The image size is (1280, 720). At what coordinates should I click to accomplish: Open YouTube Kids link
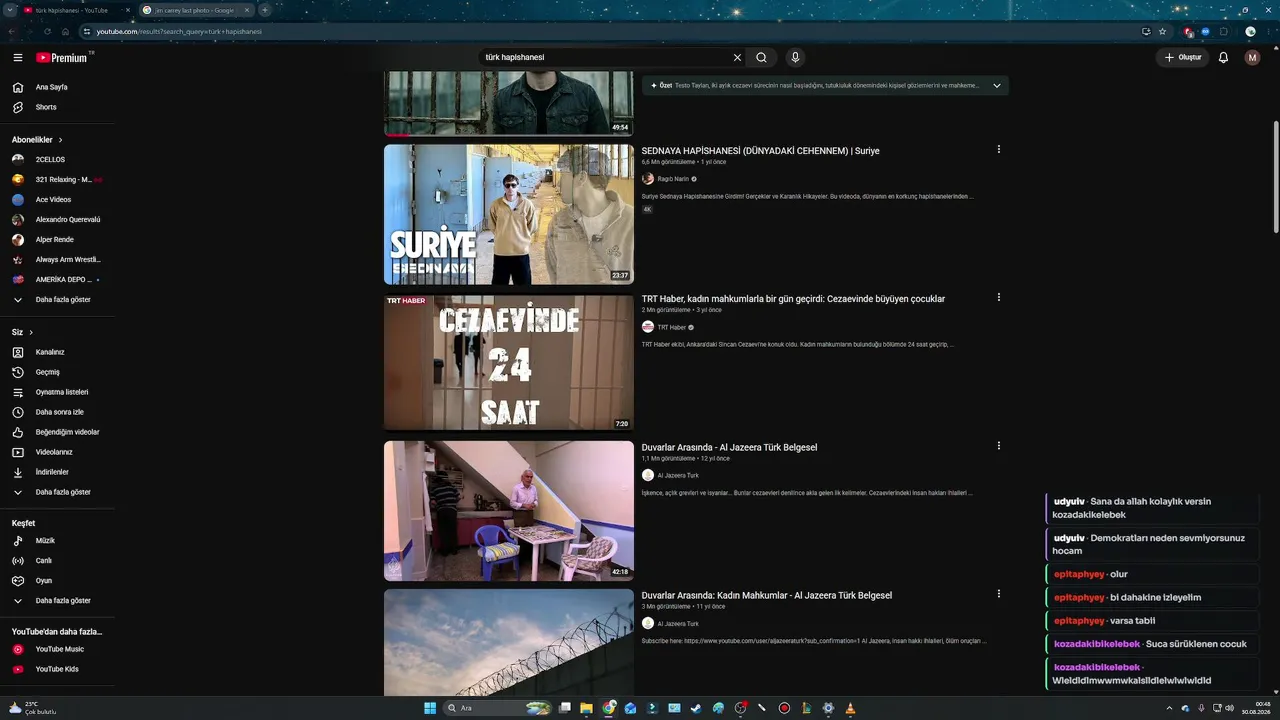click(x=57, y=669)
